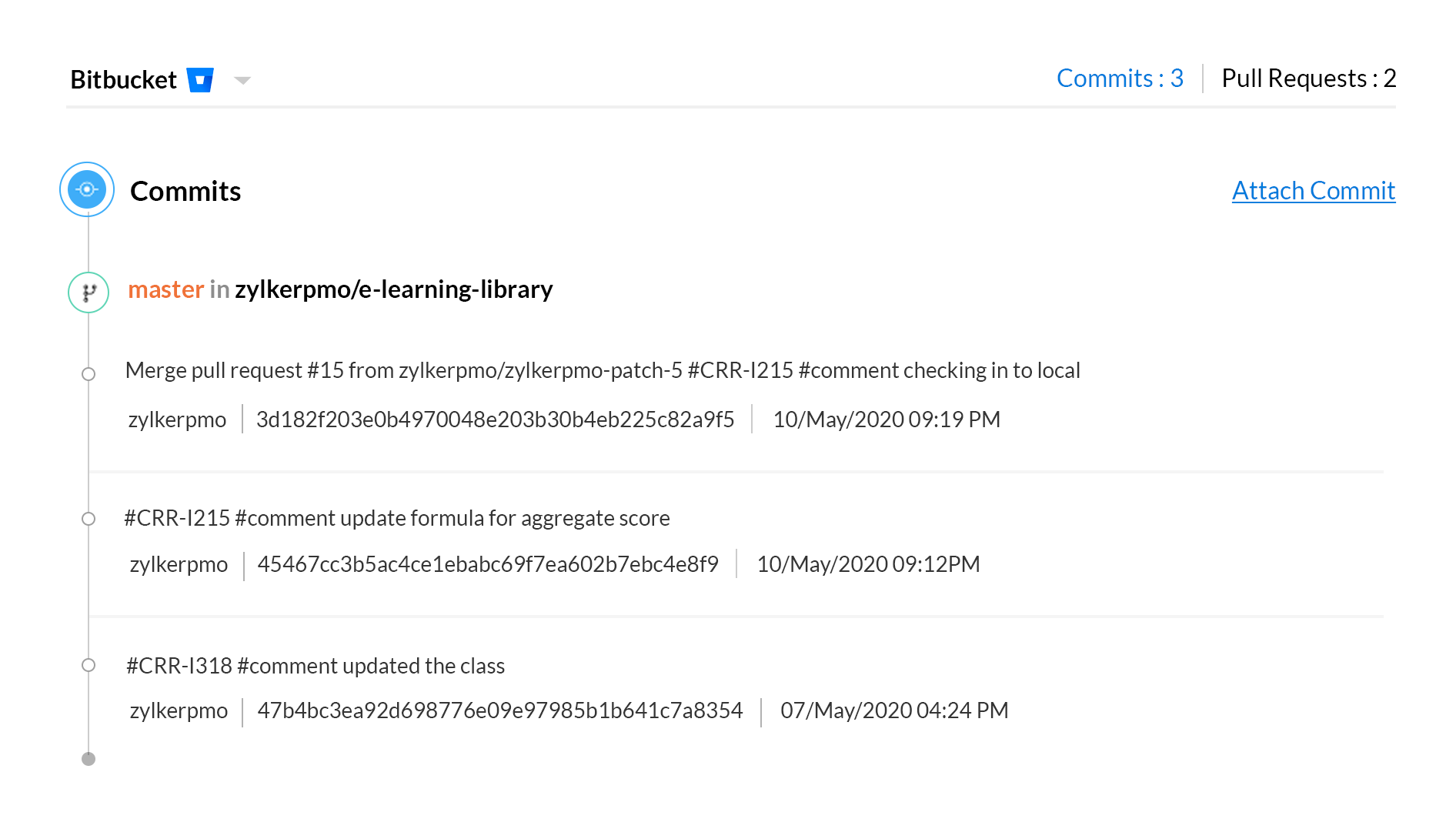The height and width of the screenshot is (829, 1456).
Task: Open the master branch link
Action: [x=165, y=289]
